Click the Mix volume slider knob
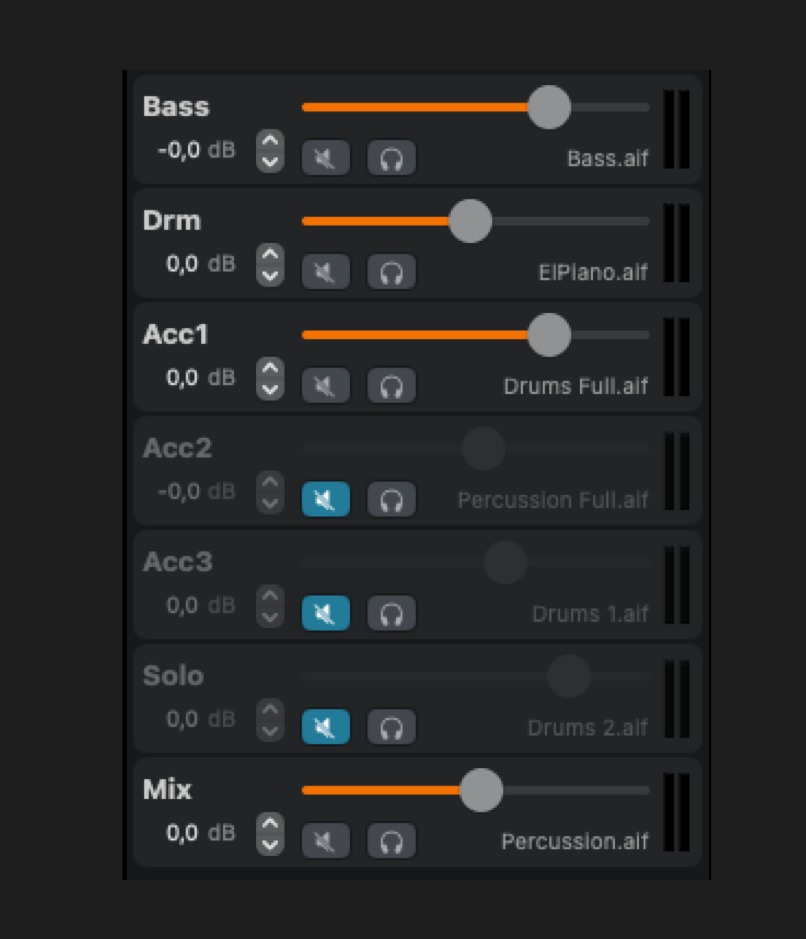The height and width of the screenshot is (939, 806). 481,790
